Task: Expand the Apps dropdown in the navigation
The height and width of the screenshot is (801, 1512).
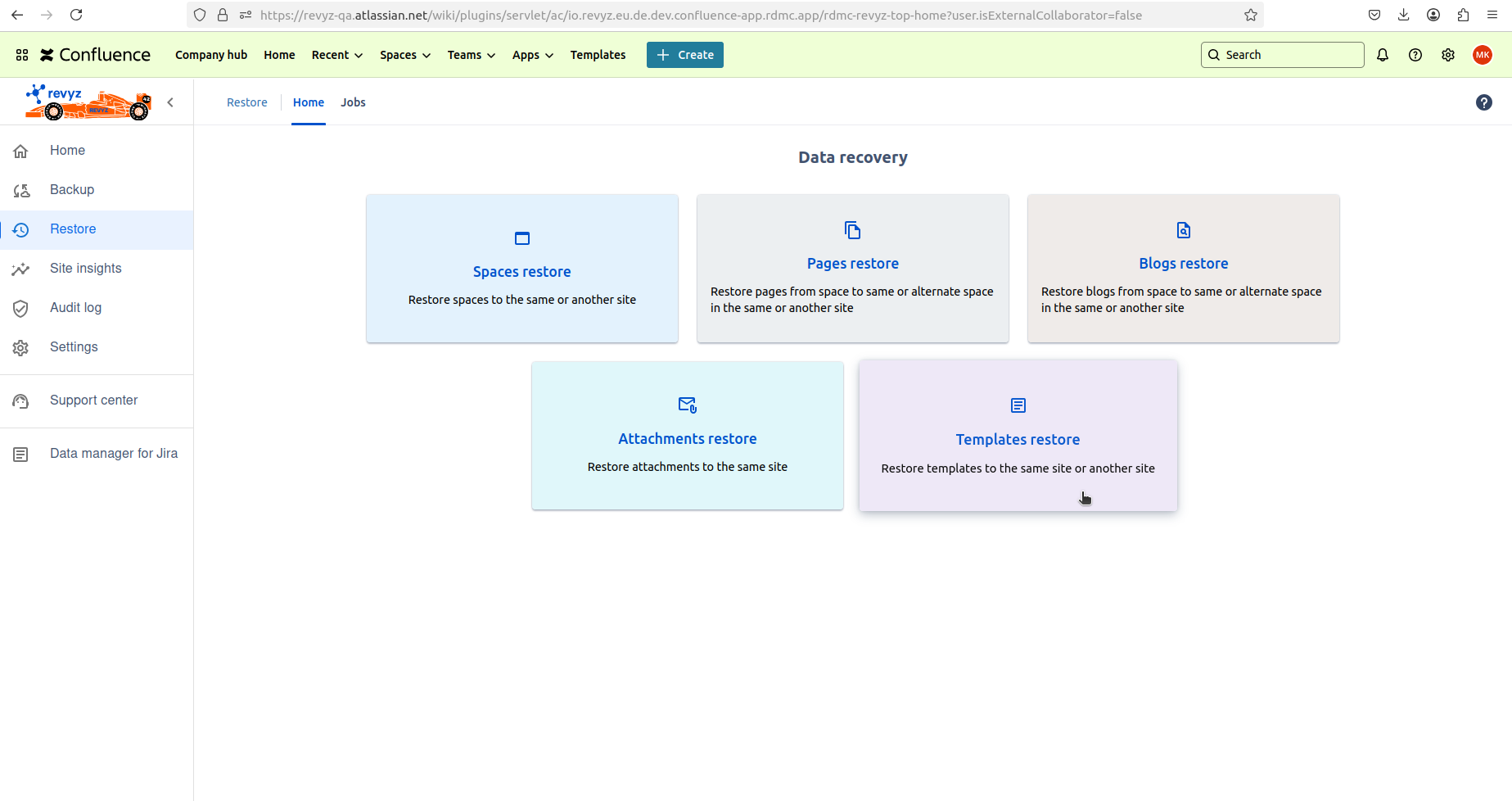Action: tap(532, 55)
